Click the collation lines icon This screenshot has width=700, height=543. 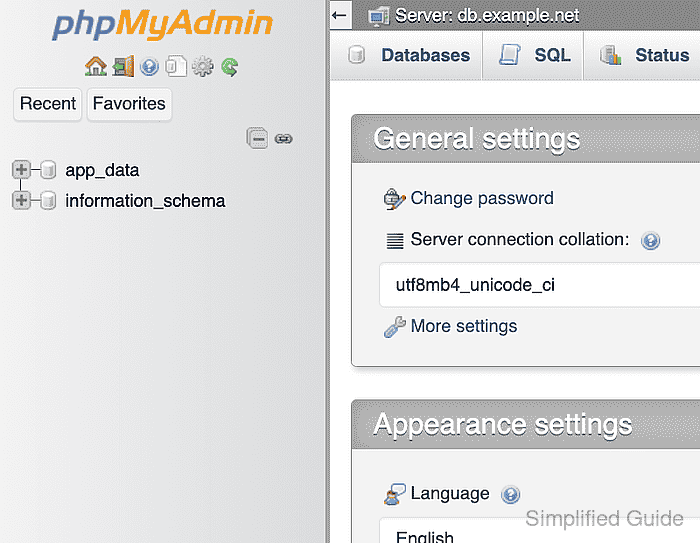395,241
